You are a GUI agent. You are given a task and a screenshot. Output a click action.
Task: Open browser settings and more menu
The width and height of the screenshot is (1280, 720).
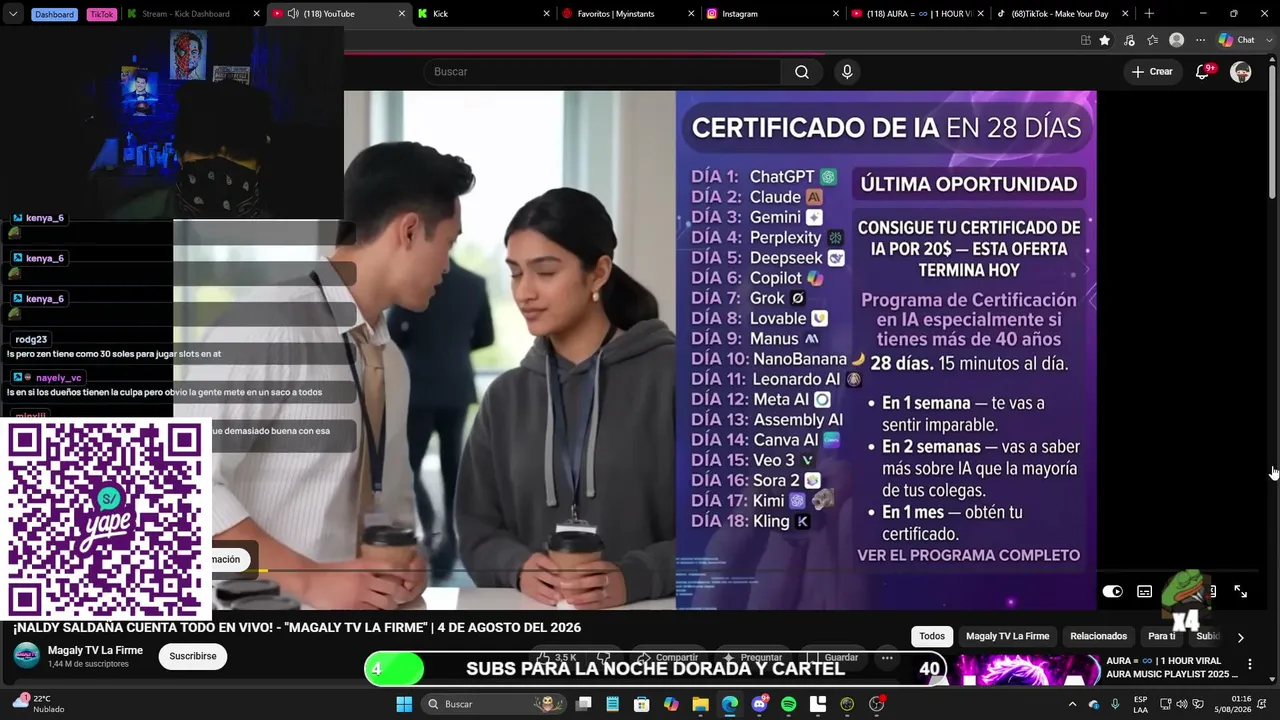1201,40
